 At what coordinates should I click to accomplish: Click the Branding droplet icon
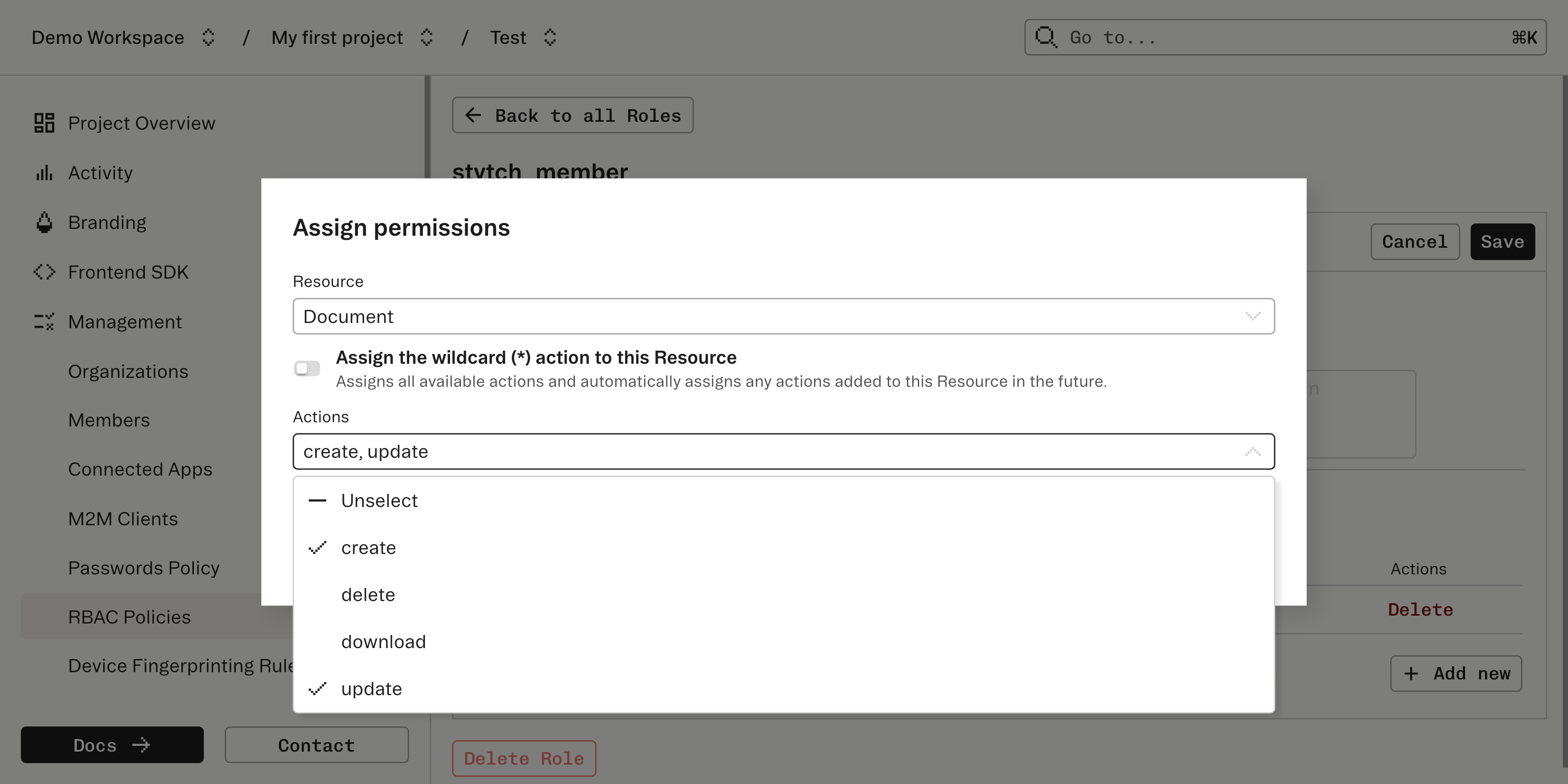[43, 222]
